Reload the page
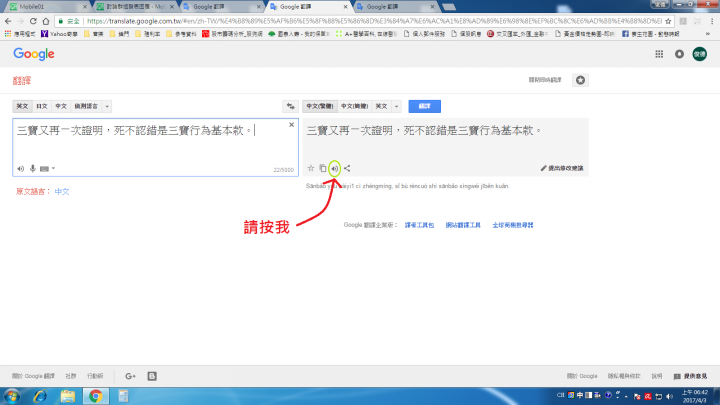 coord(33,21)
